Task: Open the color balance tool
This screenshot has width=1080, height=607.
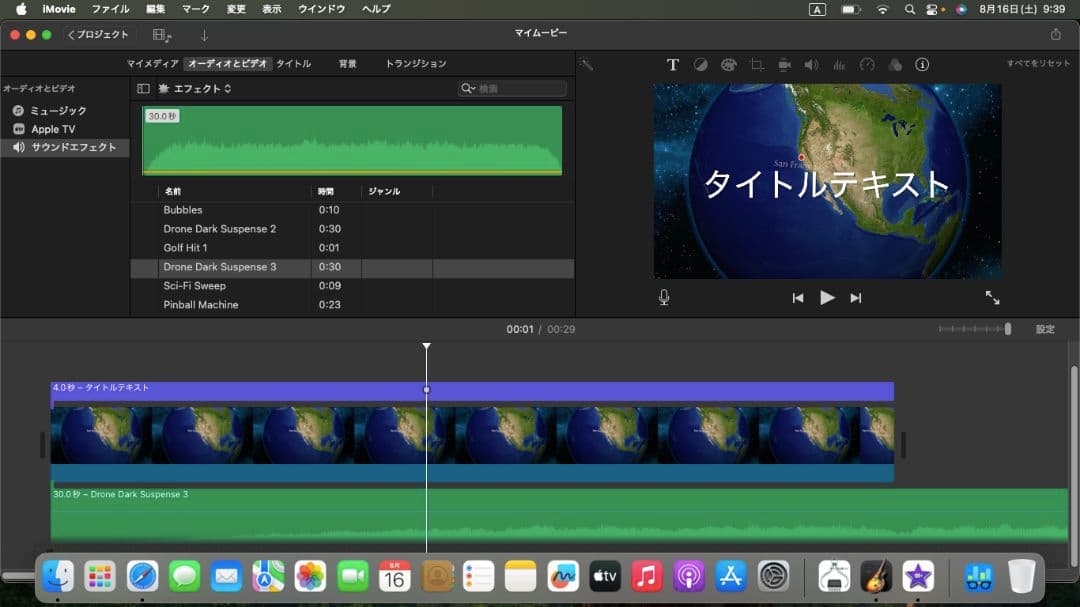Action: 701,65
